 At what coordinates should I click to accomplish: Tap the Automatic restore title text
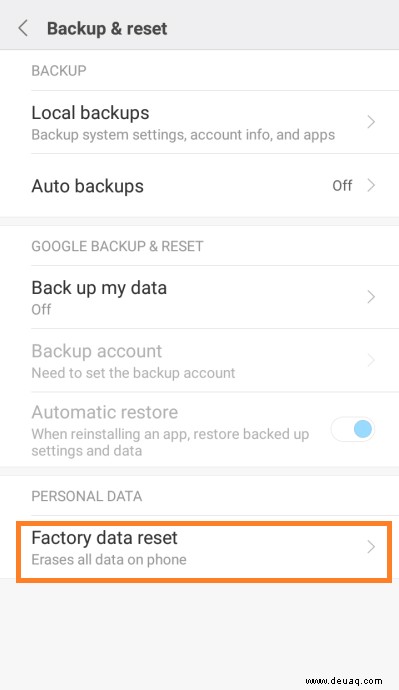pyautogui.click(x=105, y=412)
